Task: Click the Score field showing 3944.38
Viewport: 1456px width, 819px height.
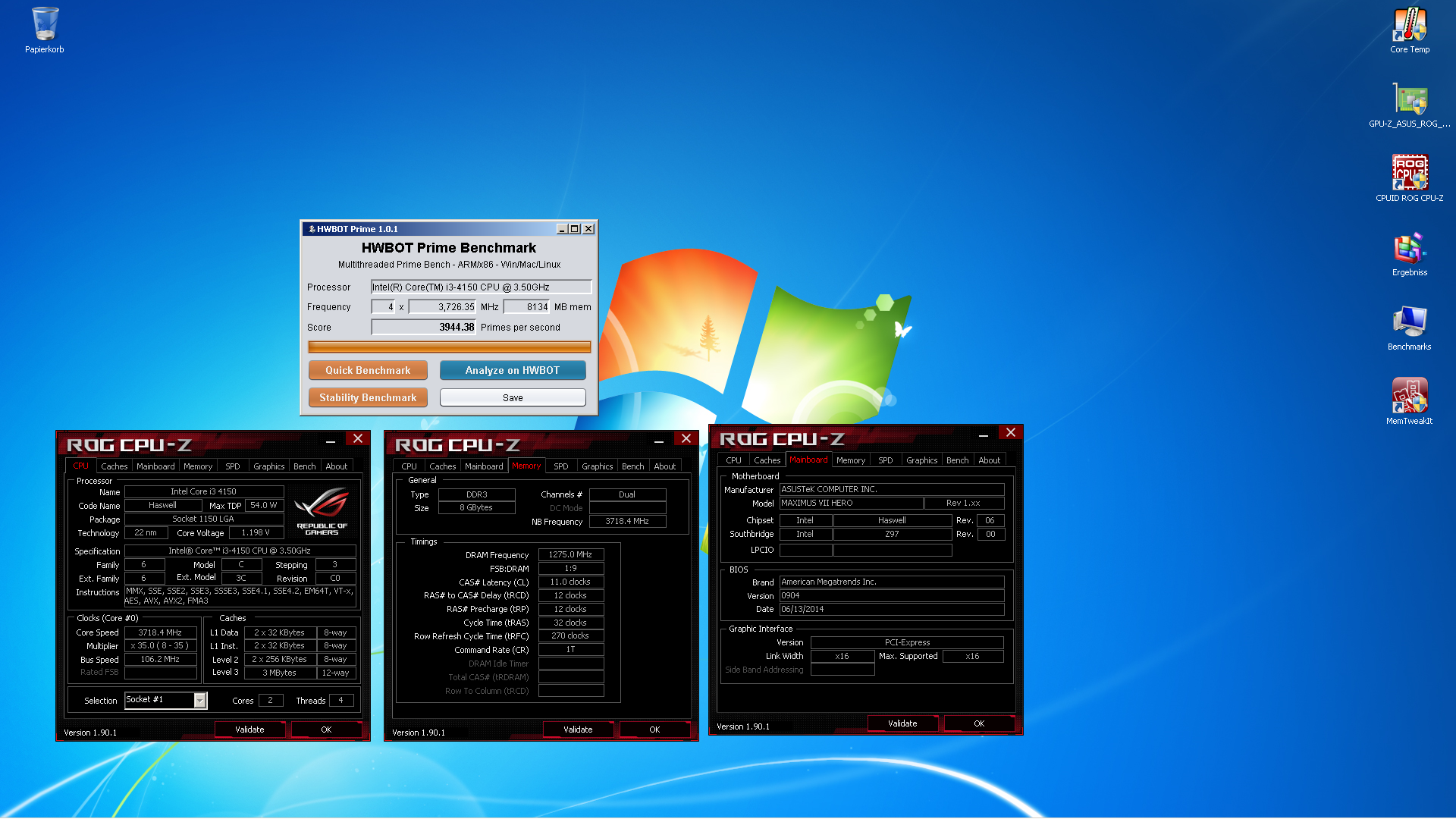Action: tap(423, 328)
